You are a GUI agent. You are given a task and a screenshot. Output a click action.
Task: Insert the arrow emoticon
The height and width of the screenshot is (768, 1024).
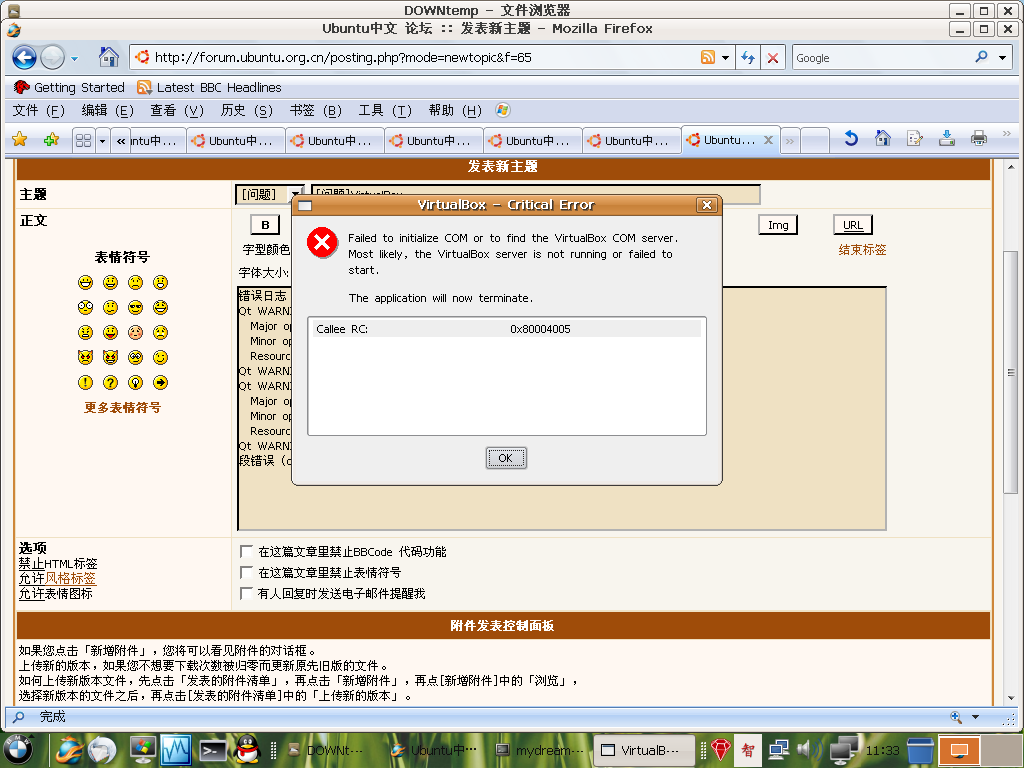tap(161, 383)
